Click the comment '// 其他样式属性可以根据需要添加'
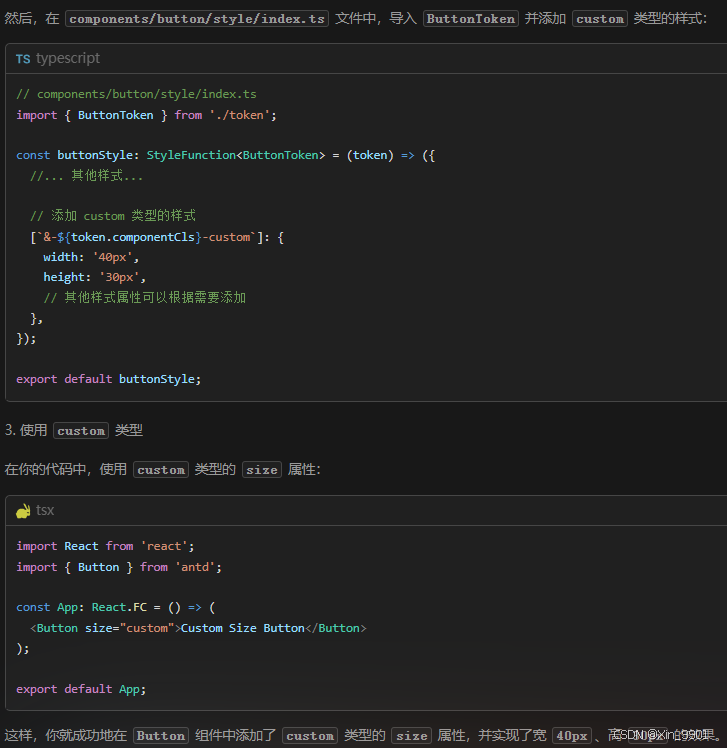 click(x=145, y=298)
